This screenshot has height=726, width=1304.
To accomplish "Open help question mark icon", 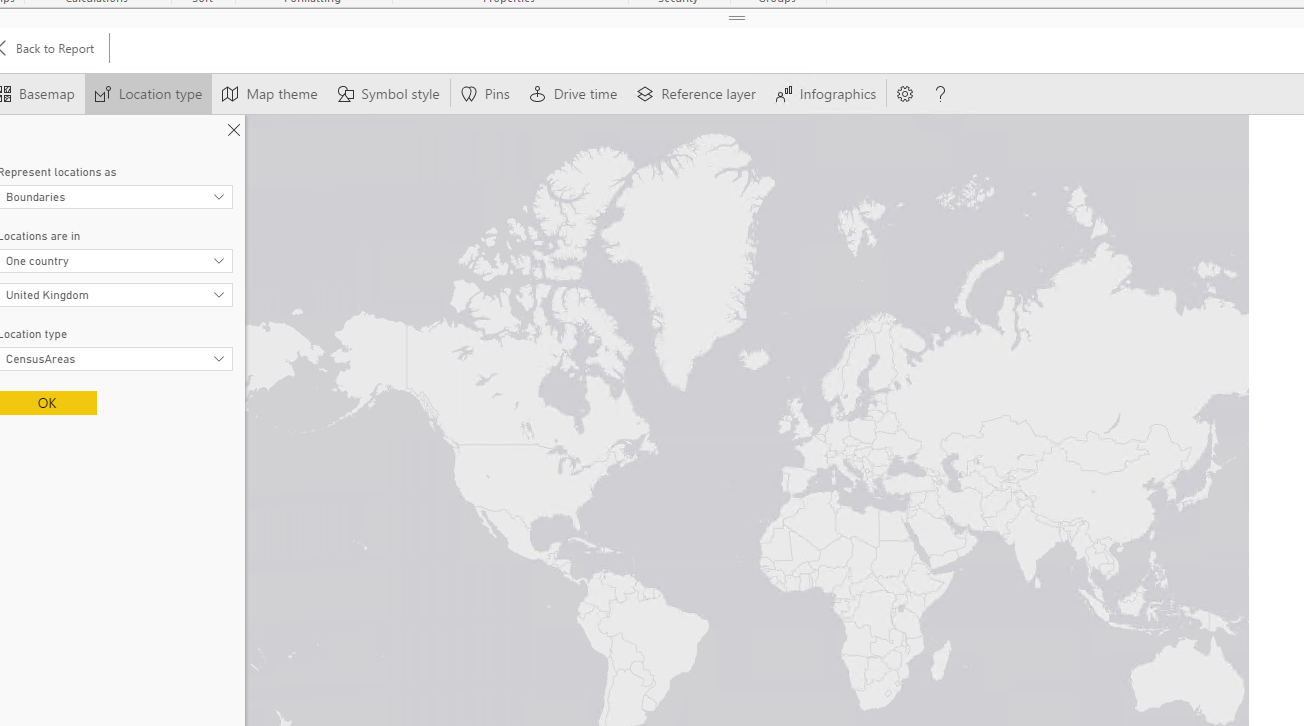I will [940, 94].
